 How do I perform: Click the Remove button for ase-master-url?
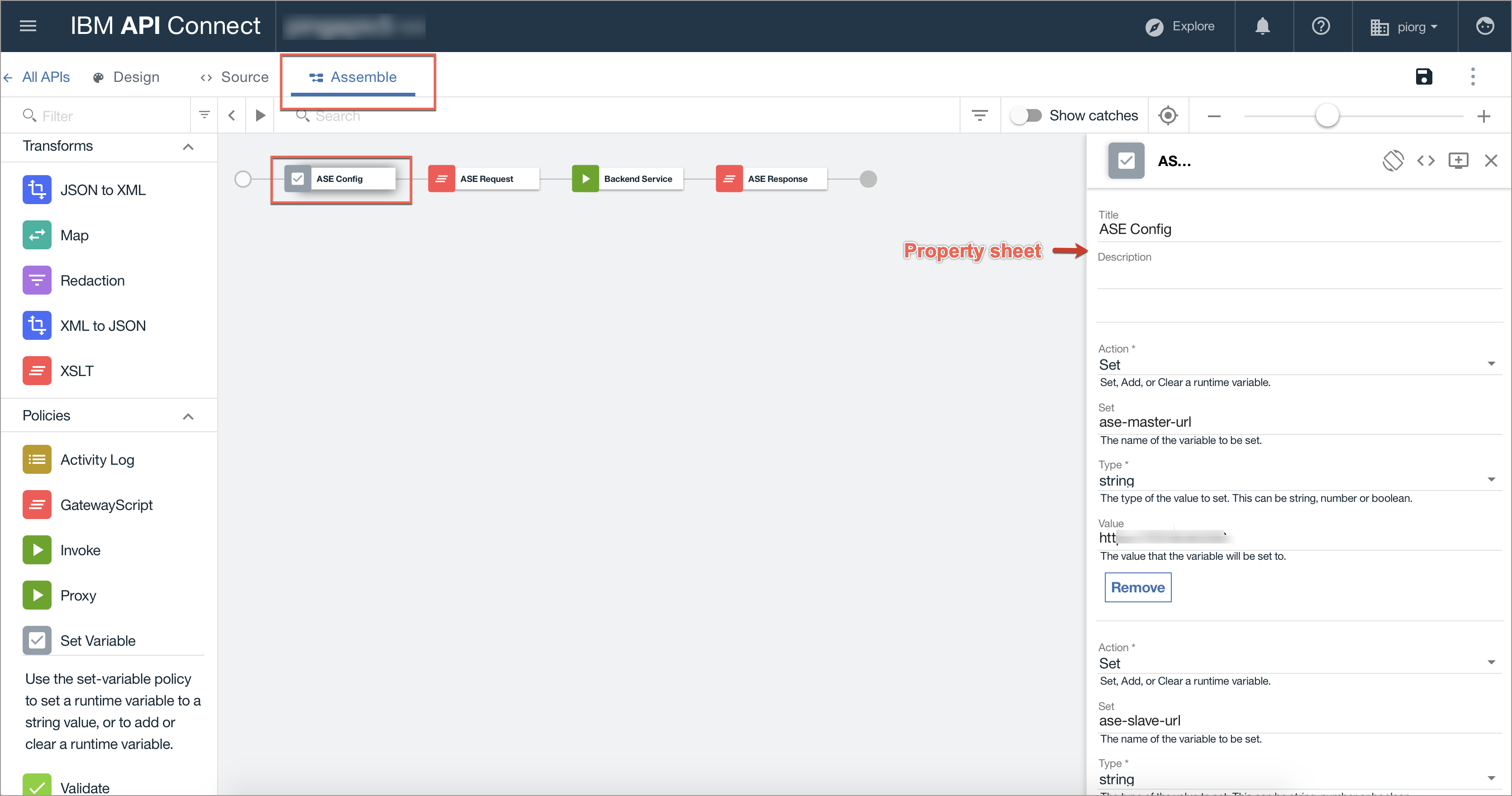pyautogui.click(x=1136, y=587)
